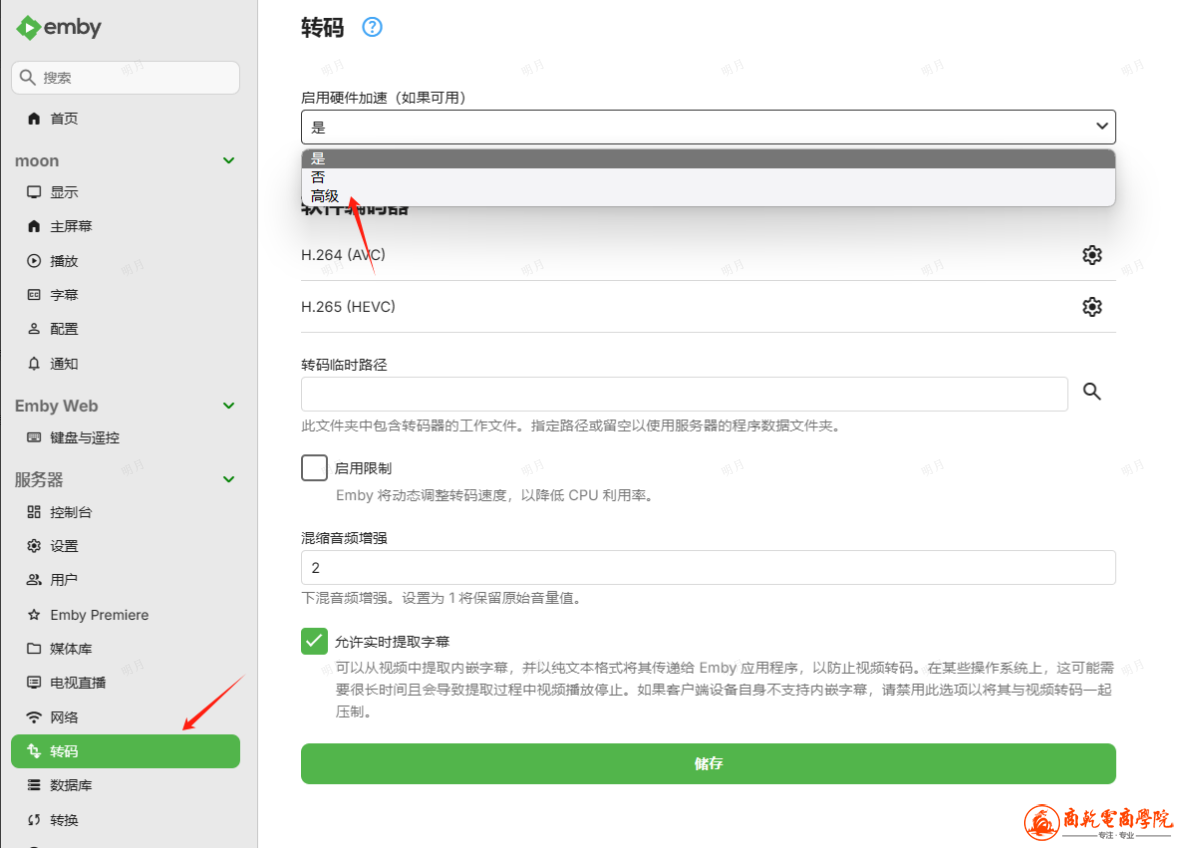
Task: Focus the 搜索 search field
Action: pyautogui.click(x=126, y=77)
